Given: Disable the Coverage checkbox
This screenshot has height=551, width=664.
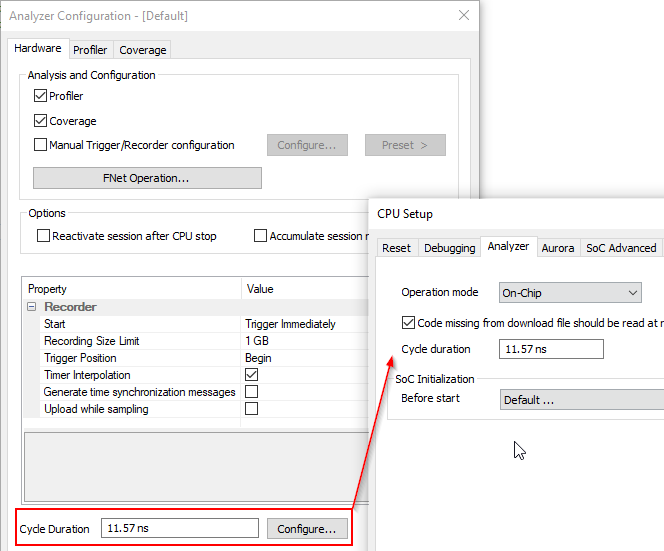Looking at the screenshot, I should [41, 121].
